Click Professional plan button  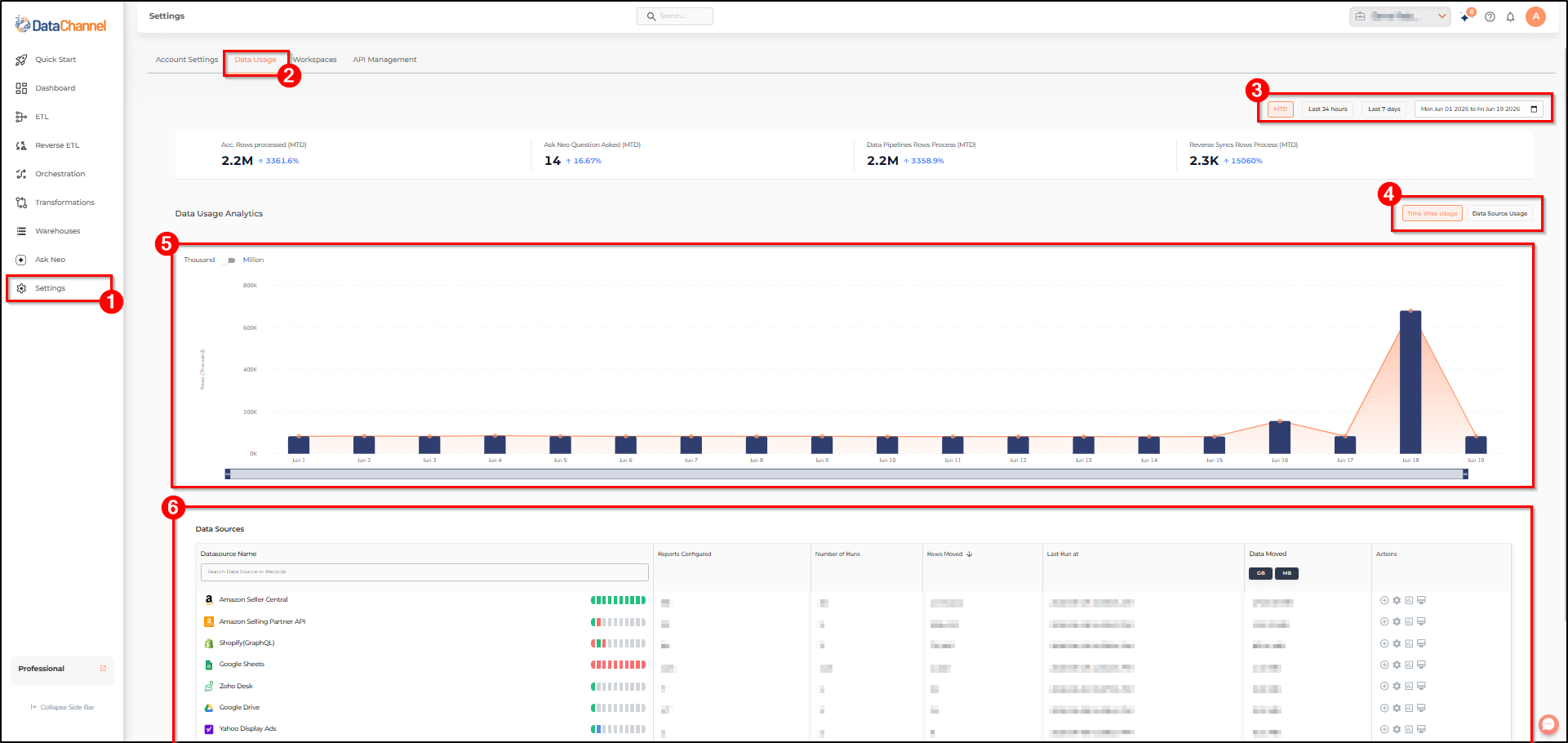[x=62, y=669]
